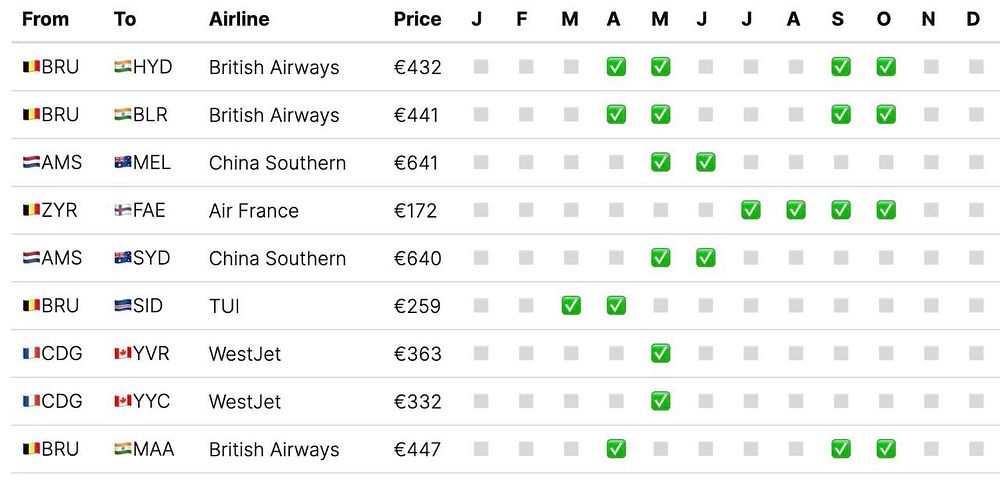The image size is (1000, 480).
Task: Click the Cape Verde flag beside SID
Action: click(123, 306)
